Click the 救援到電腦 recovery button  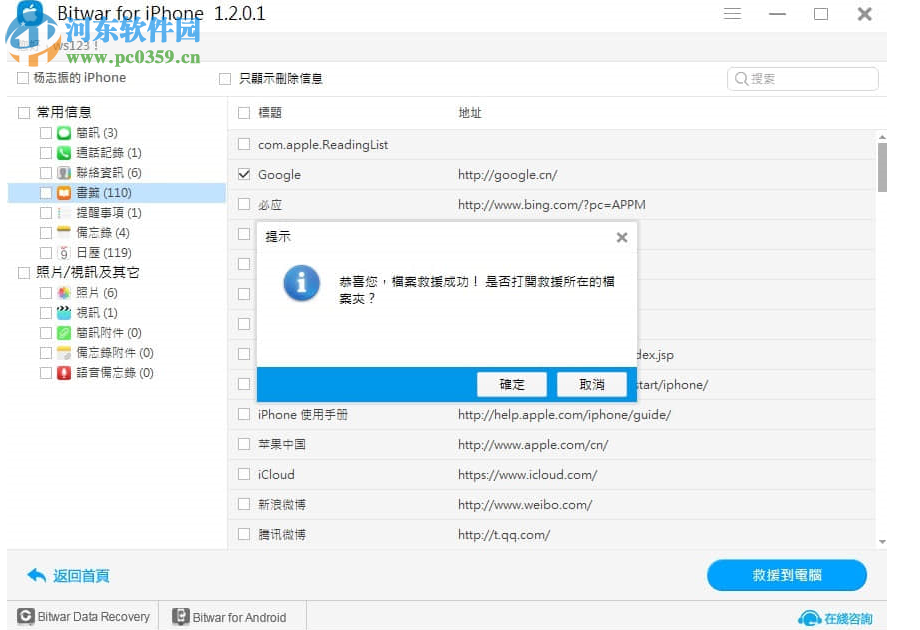coord(786,575)
